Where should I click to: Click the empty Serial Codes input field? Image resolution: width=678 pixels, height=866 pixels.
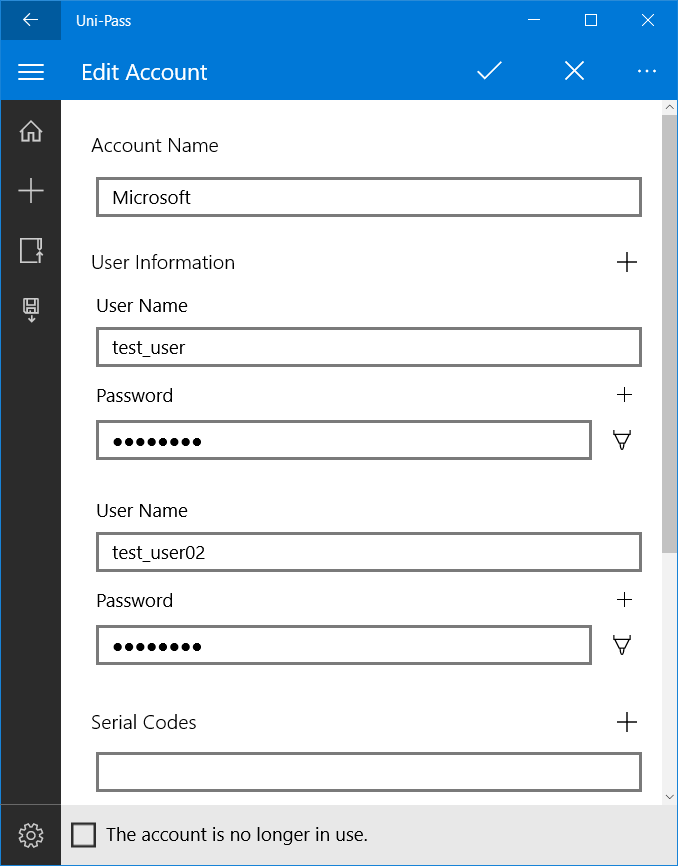(x=368, y=772)
